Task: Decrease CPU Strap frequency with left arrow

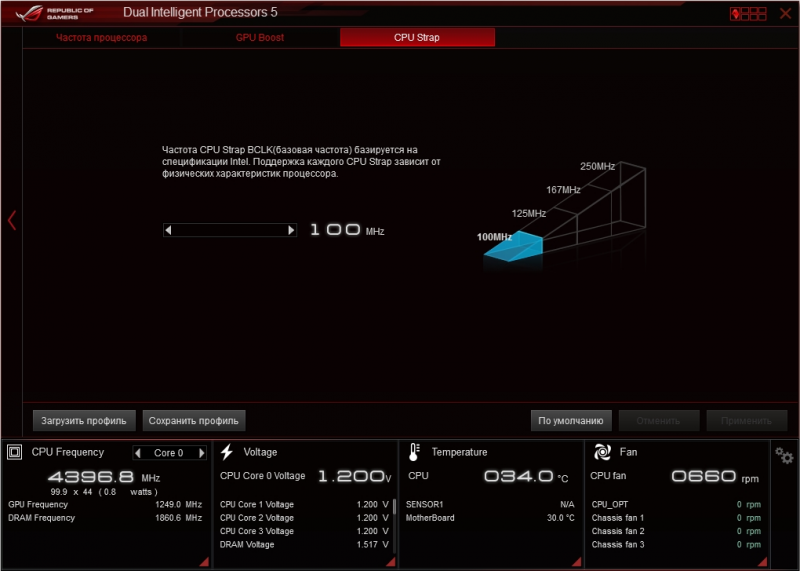Action: (168, 230)
